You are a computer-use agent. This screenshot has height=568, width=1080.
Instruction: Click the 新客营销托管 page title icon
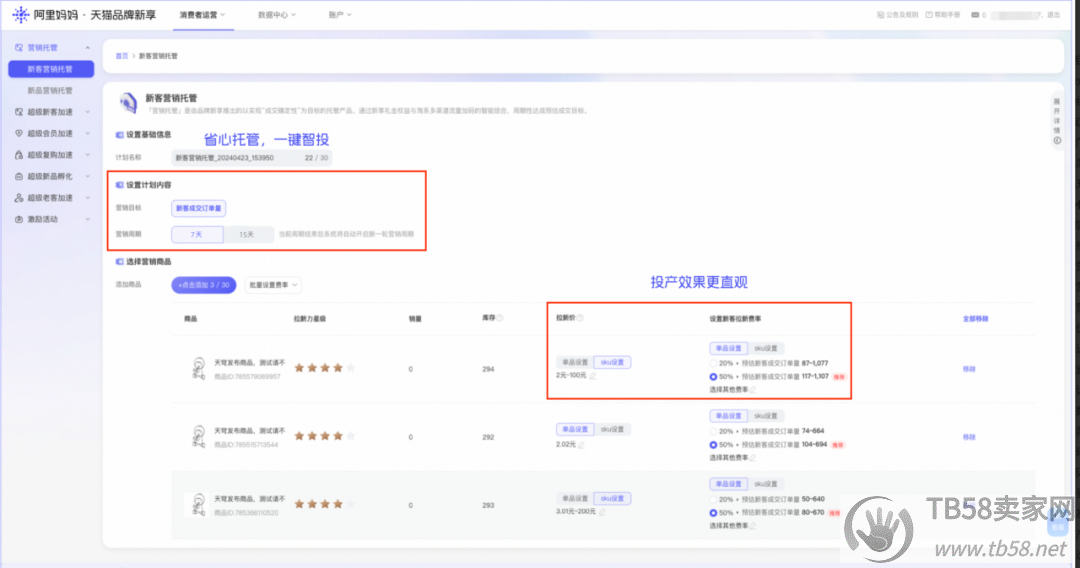point(128,103)
